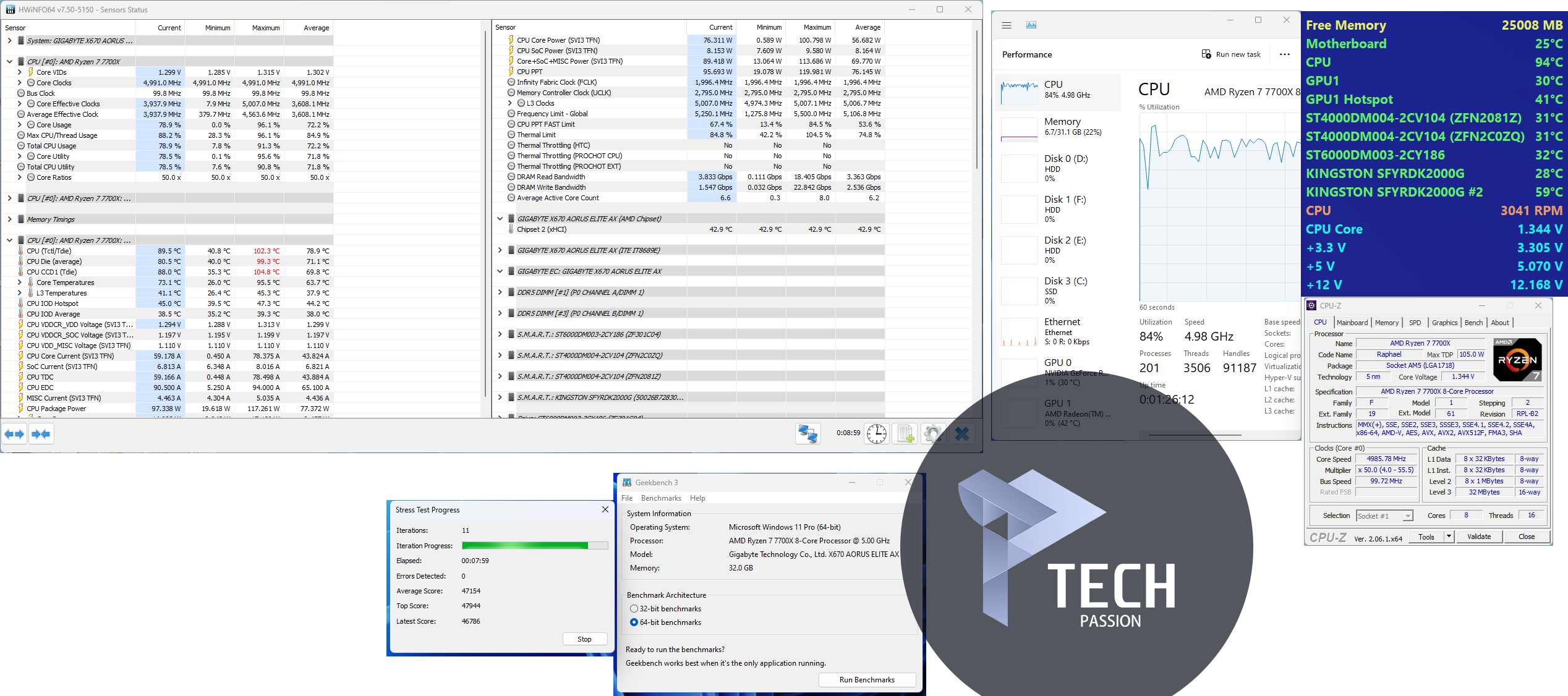Click the iteration progress bar
1568x696 pixels.
[x=535, y=546]
